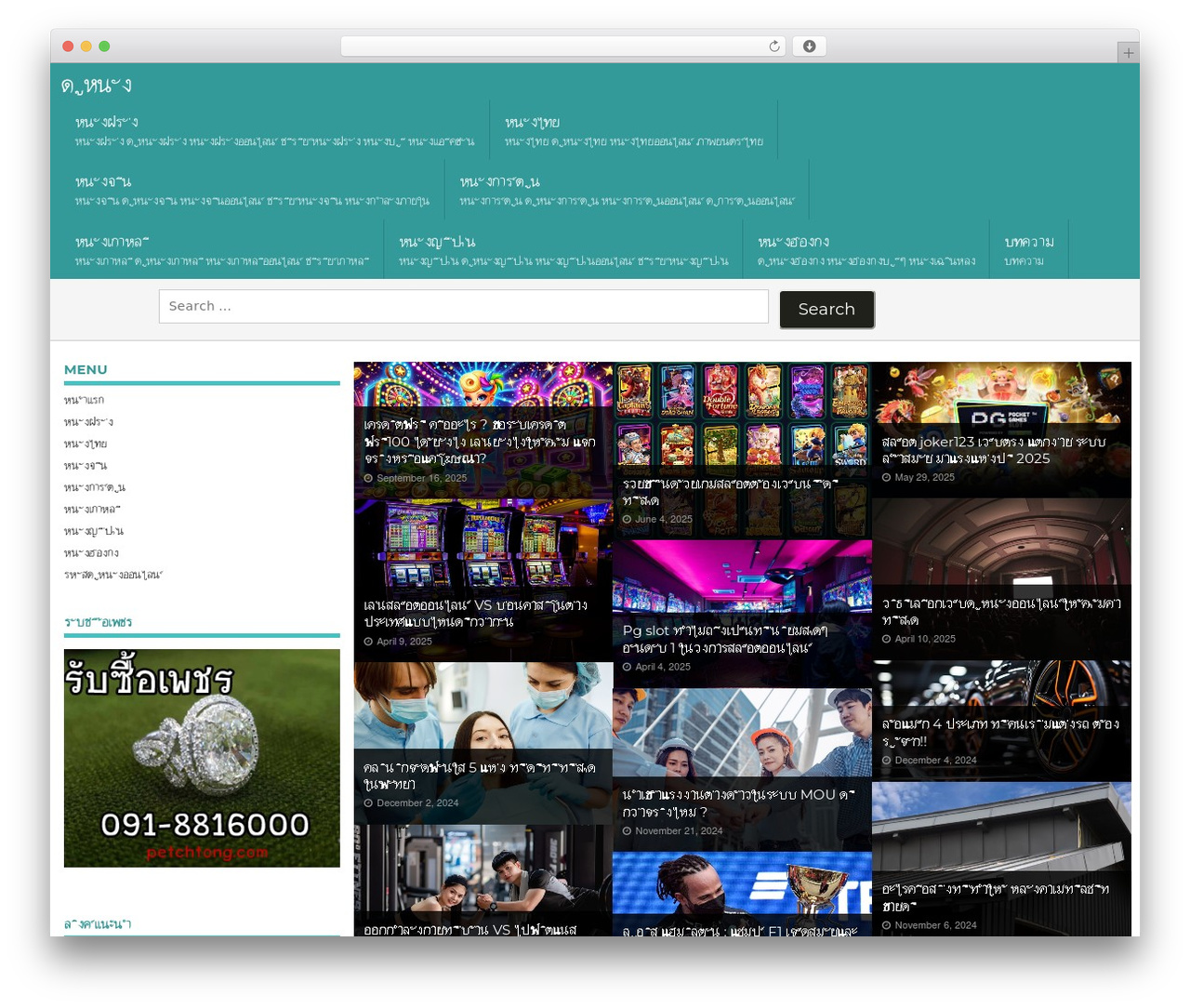Open the joker123 2025 article title
1190x1008 pixels.
tap(994, 450)
